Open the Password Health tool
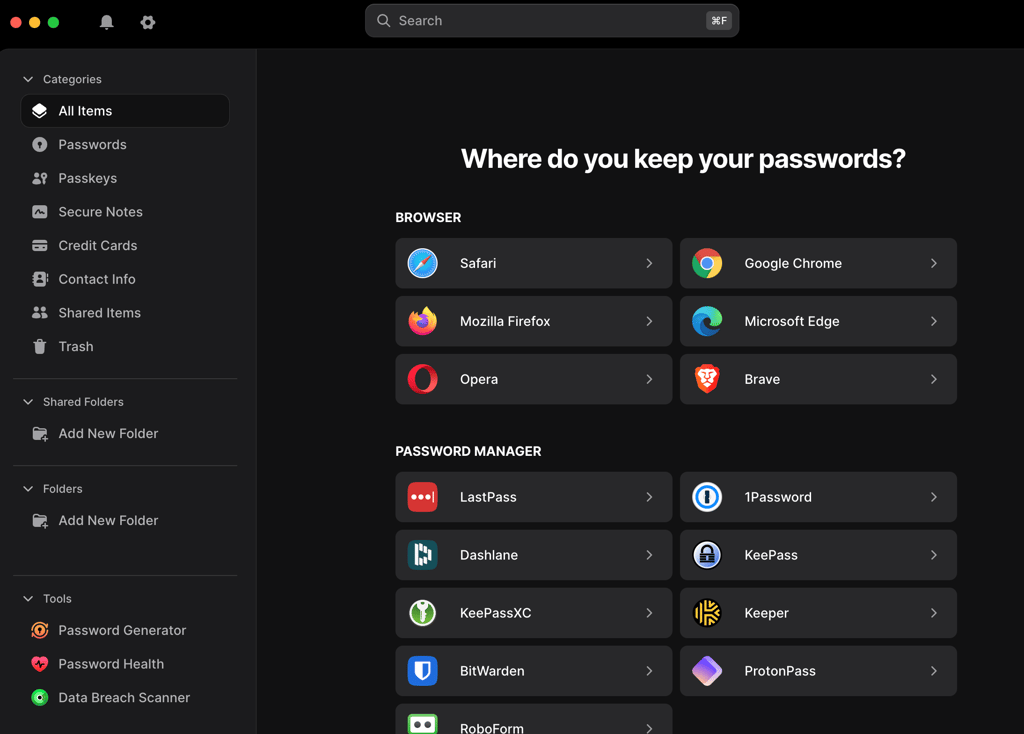 coord(125,664)
